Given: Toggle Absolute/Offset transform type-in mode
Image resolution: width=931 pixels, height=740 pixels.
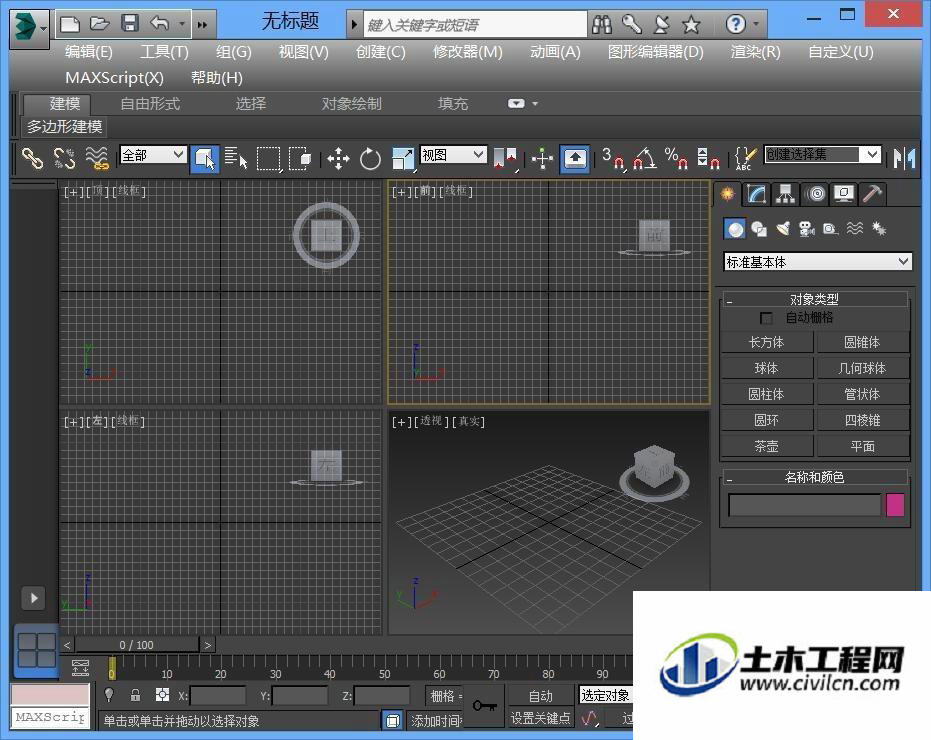Looking at the screenshot, I should 162,695.
